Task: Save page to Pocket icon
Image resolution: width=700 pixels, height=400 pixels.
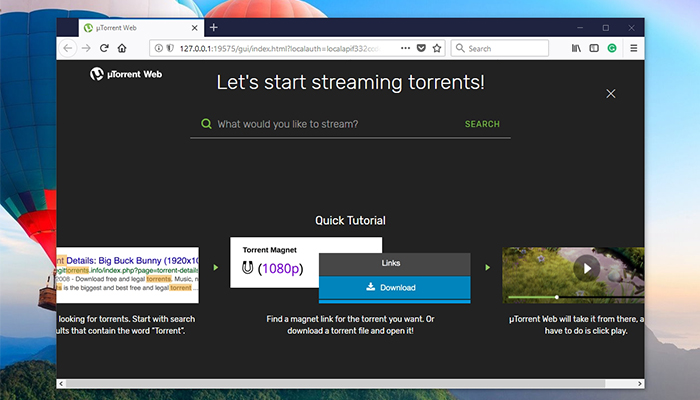Action: point(421,48)
